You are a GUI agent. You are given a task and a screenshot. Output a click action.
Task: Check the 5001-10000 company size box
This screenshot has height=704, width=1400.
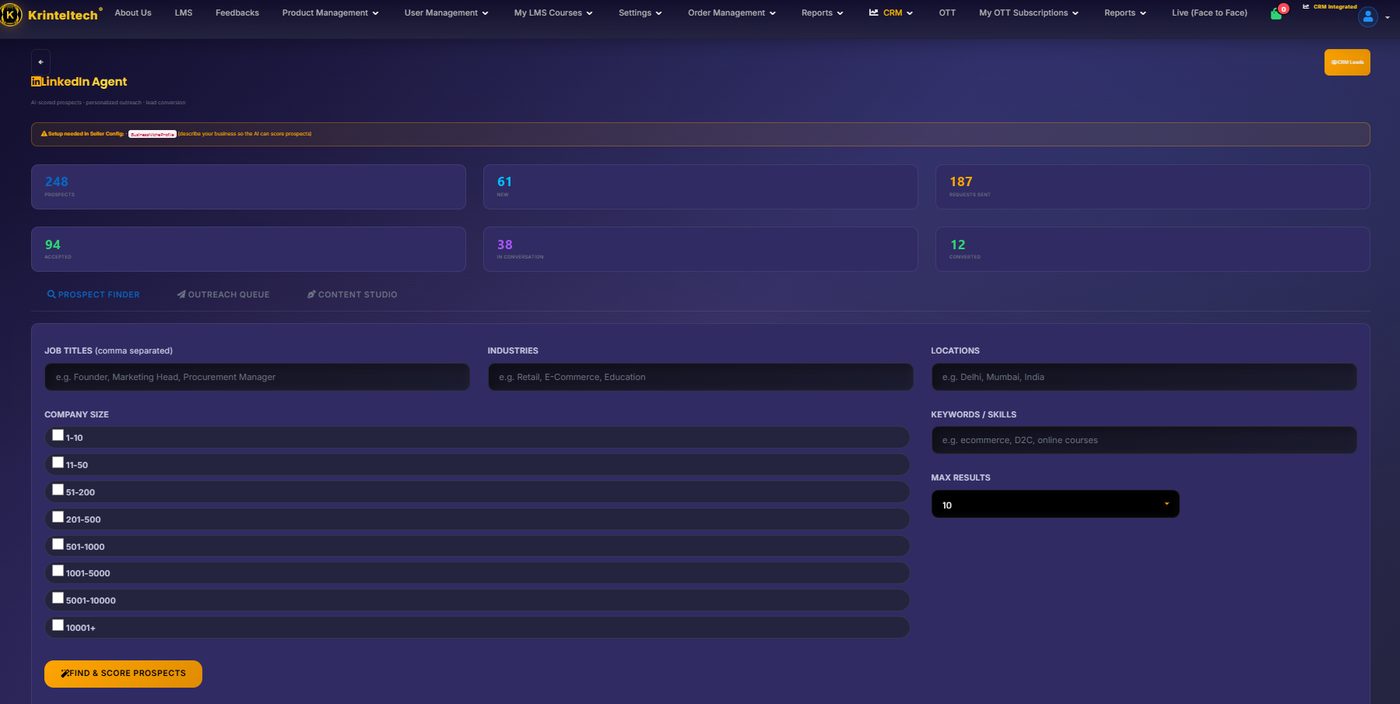tap(58, 597)
